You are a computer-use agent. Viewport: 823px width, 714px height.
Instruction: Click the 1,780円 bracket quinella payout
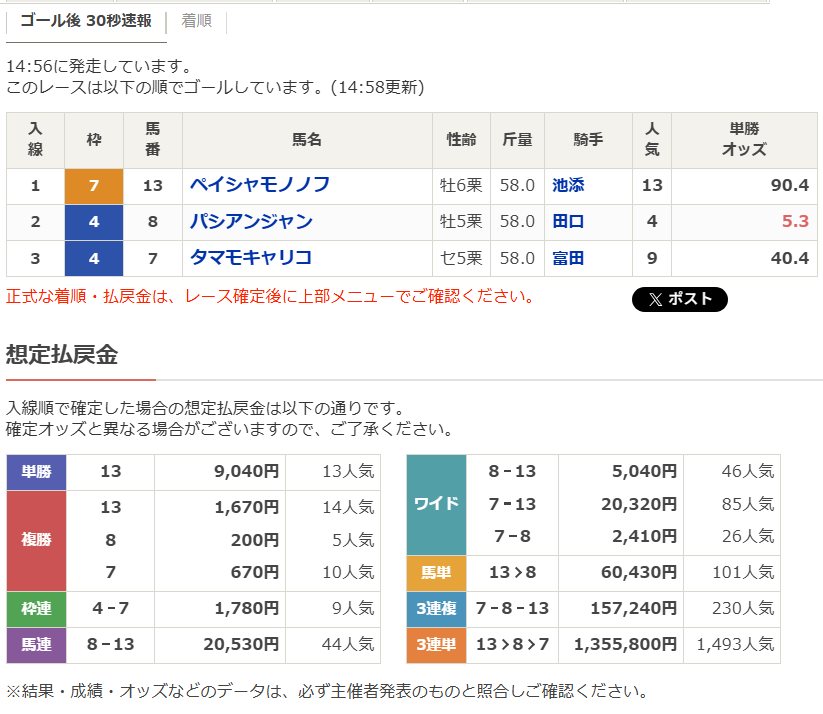click(x=246, y=608)
